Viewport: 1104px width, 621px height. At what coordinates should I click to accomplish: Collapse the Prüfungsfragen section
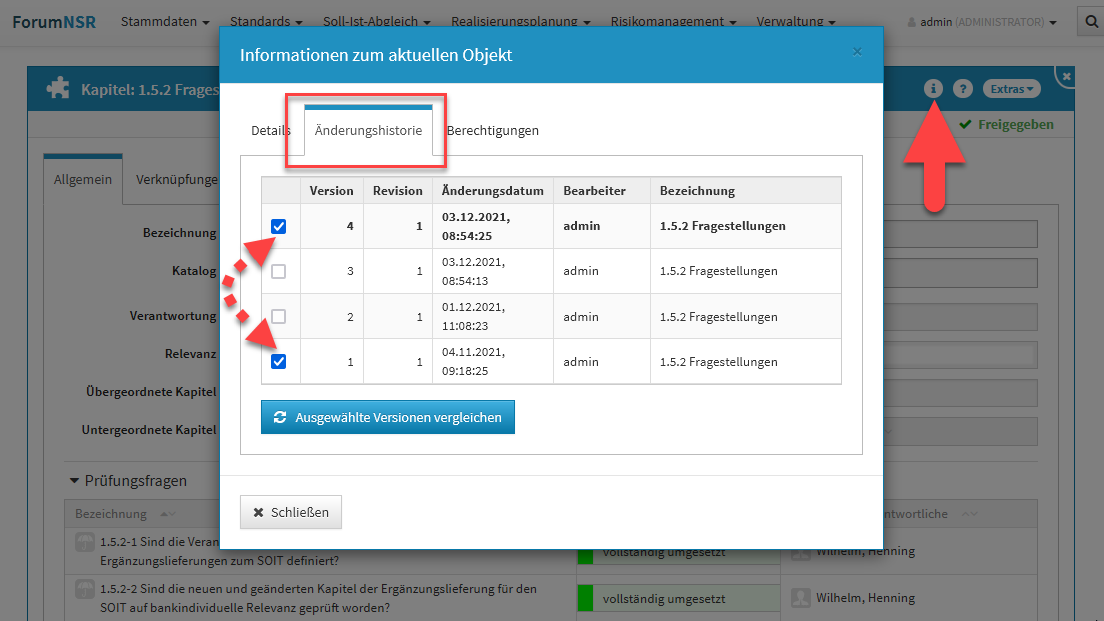[x=74, y=481]
